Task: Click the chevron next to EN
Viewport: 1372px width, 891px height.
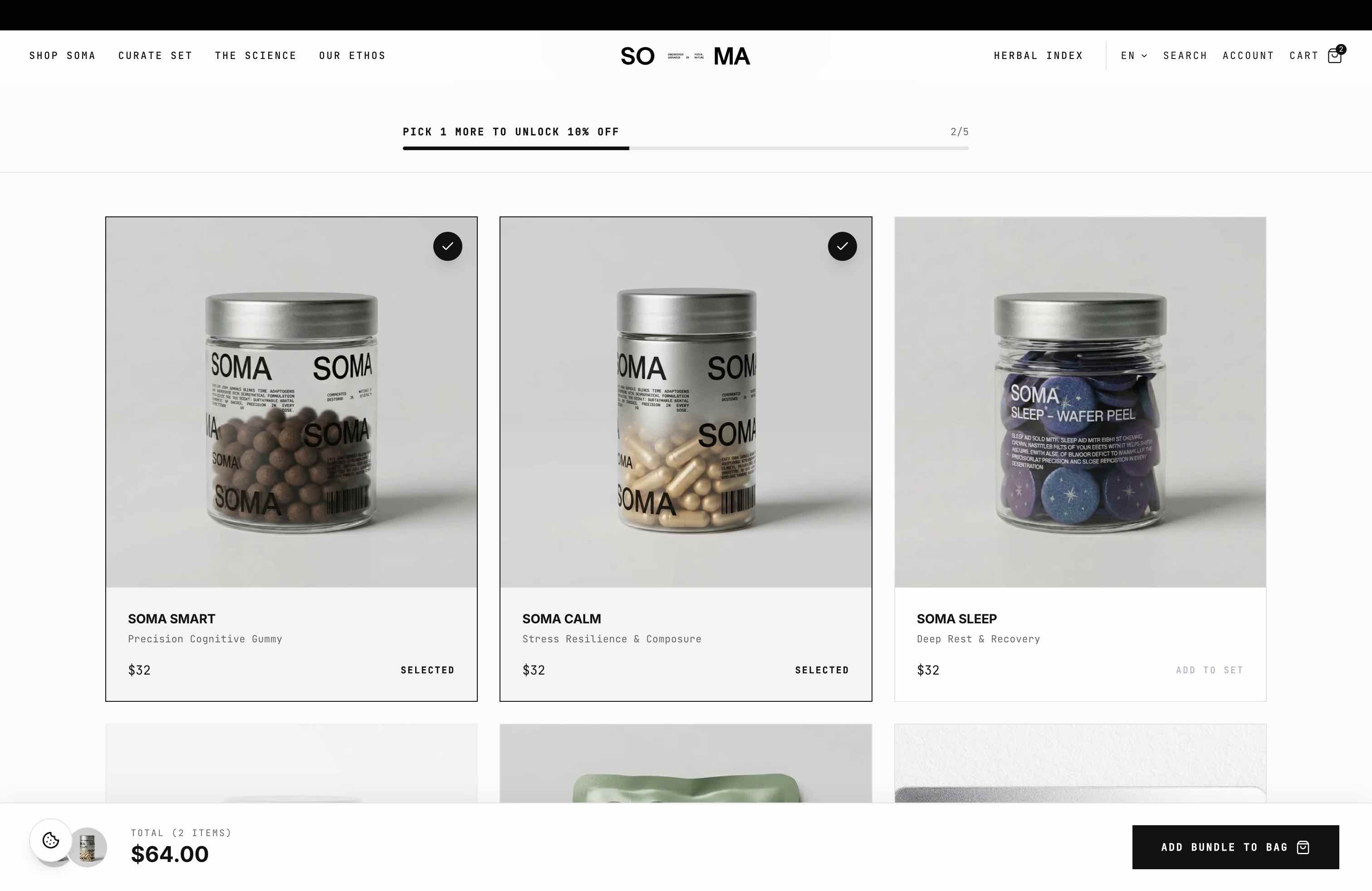Action: (x=1144, y=56)
